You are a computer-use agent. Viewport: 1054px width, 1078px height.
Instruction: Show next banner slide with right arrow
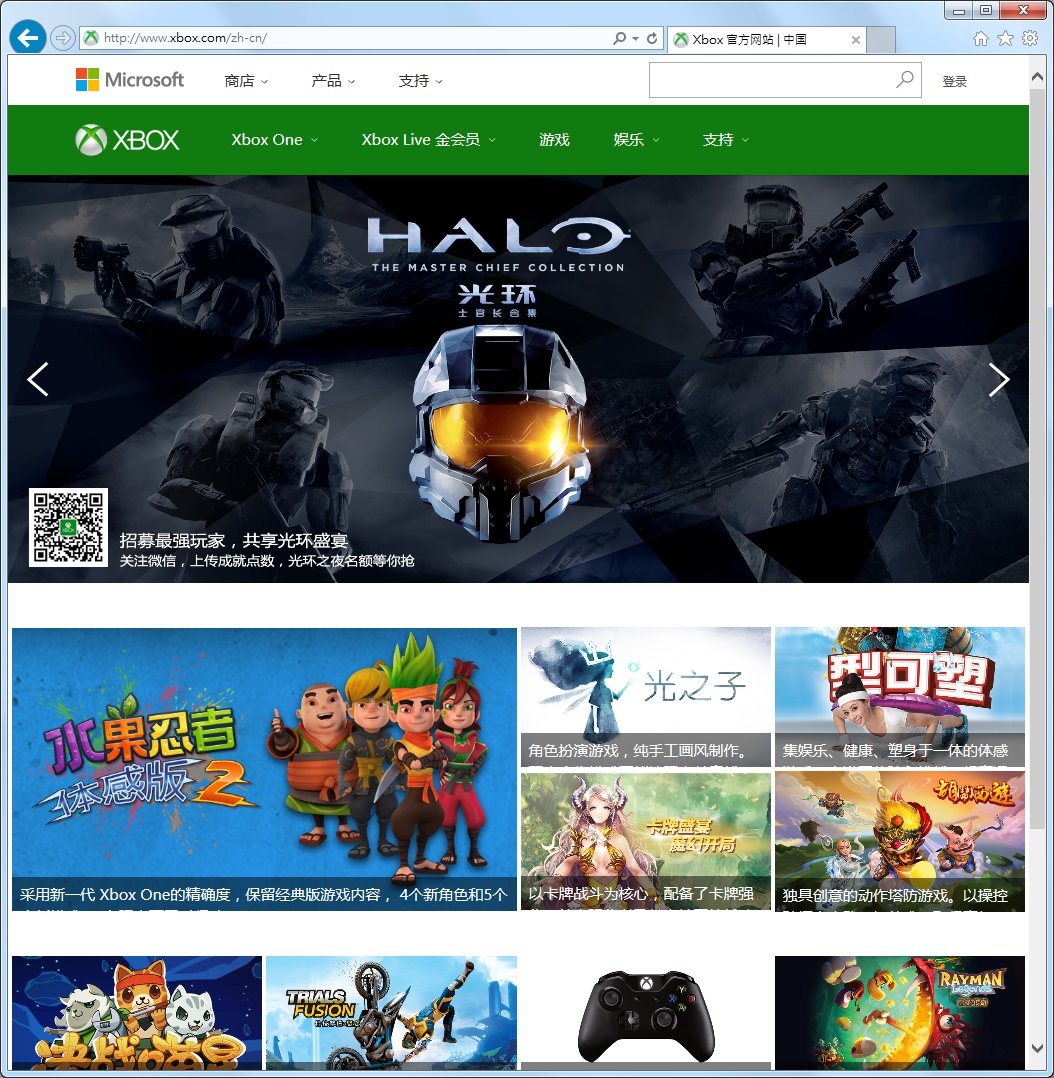[998, 379]
